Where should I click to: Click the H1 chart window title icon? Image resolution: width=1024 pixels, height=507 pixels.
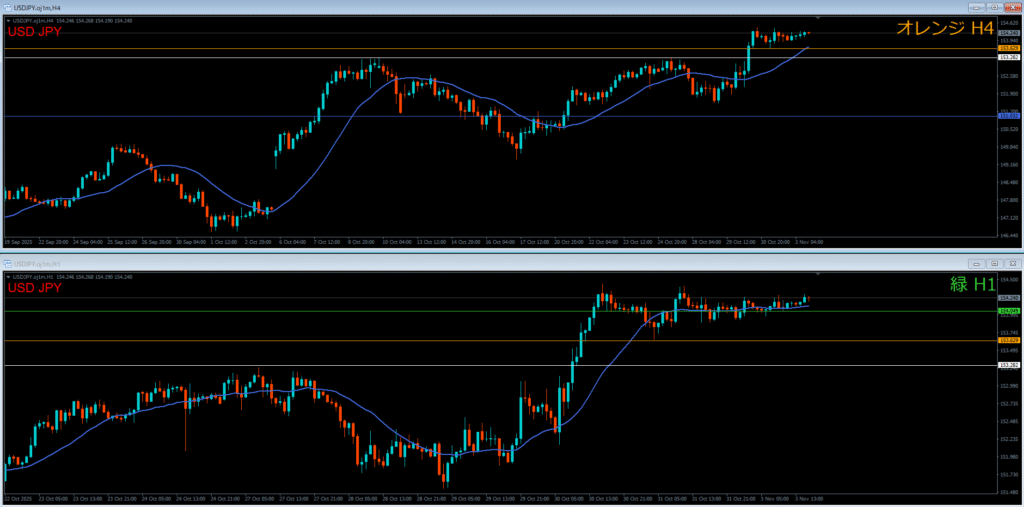point(7,263)
